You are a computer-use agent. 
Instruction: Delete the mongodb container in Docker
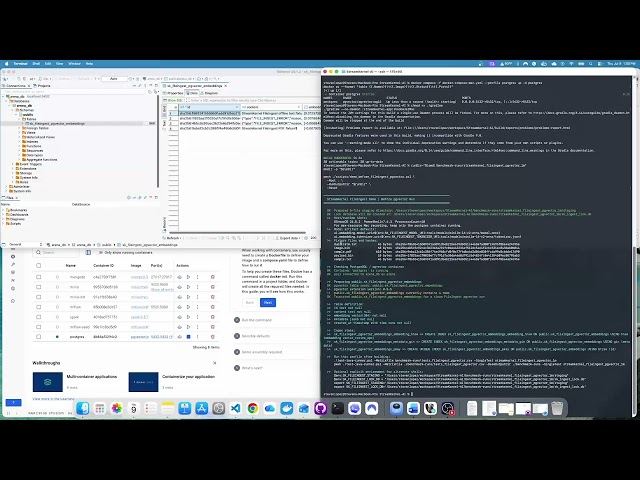pos(213,277)
